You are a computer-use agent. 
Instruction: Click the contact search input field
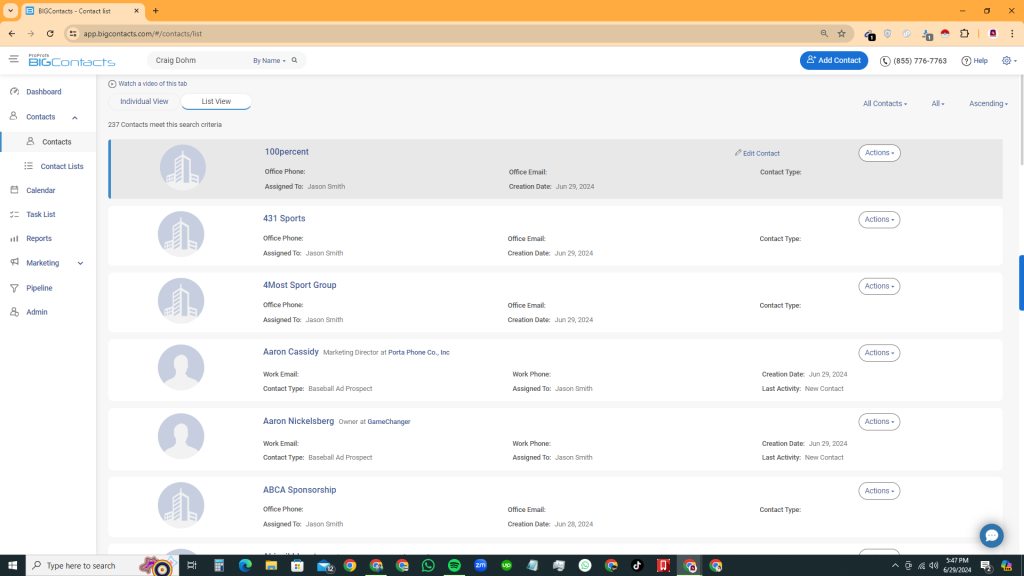[200, 61]
